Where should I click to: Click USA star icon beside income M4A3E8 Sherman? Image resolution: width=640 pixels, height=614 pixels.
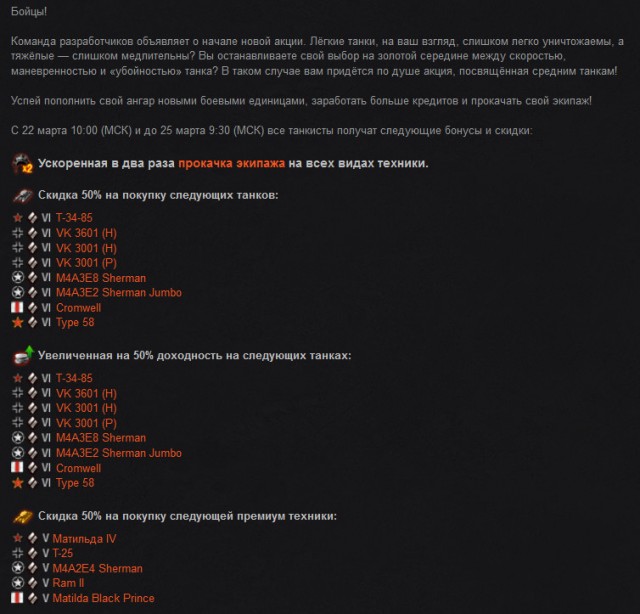[18, 438]
